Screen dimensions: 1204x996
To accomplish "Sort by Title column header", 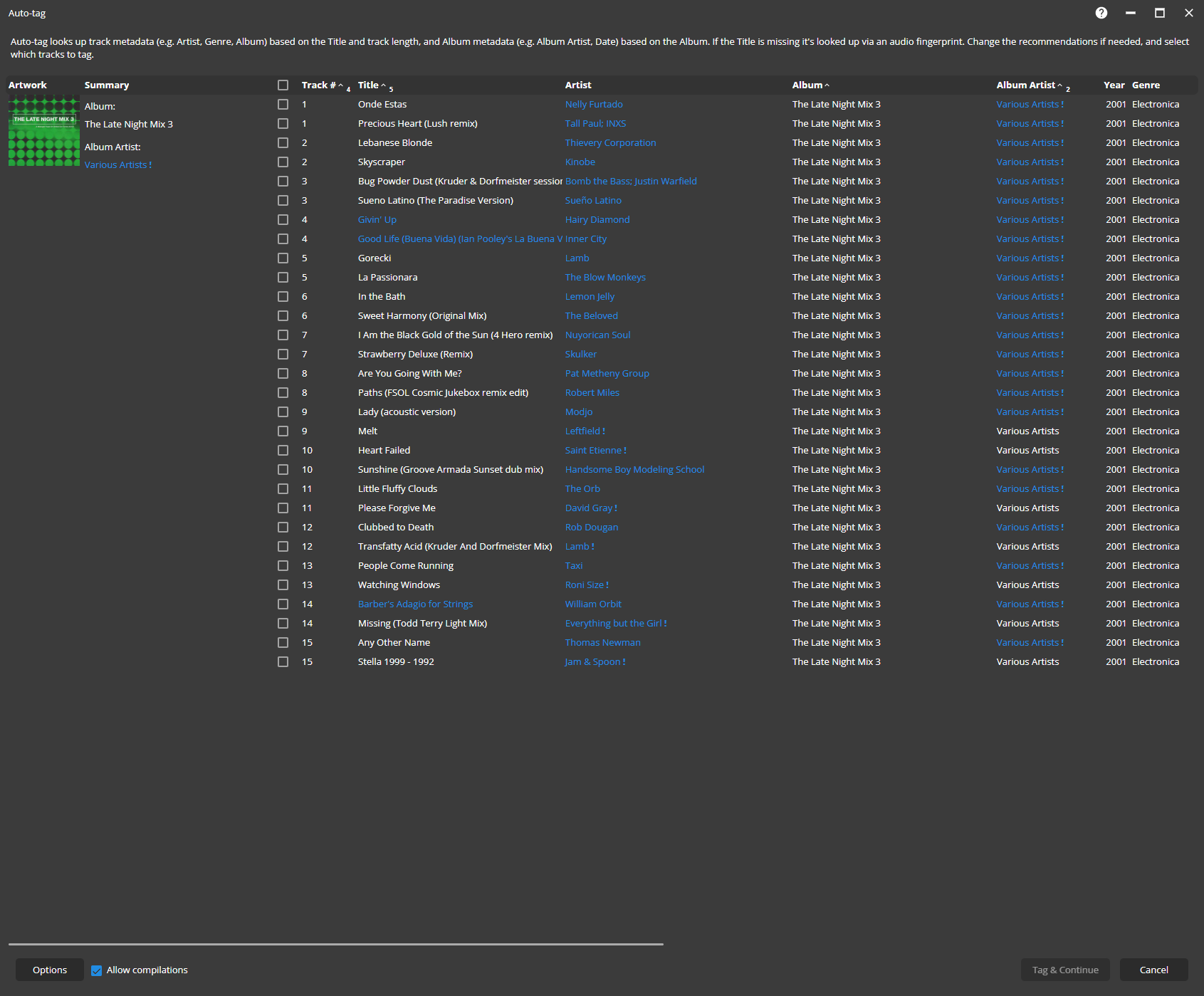I will [x=368, y=85].
